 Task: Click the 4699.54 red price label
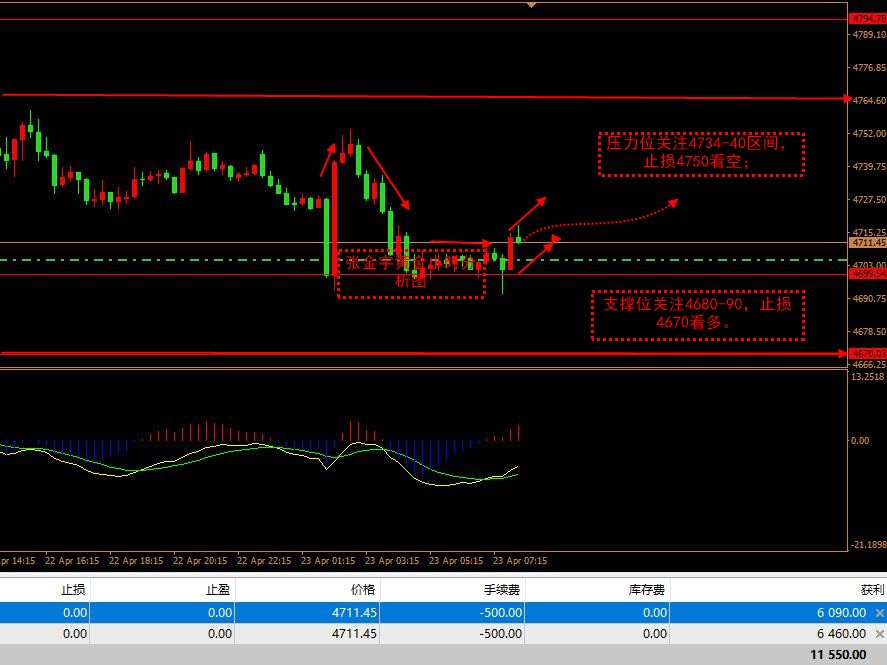tap(866, 273)
